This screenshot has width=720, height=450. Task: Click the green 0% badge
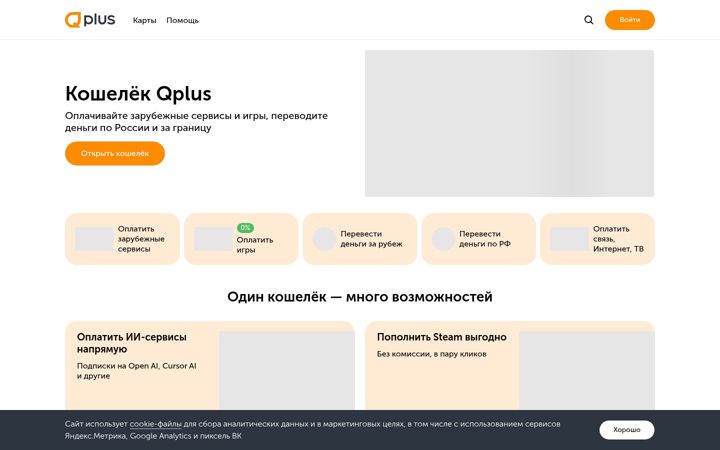click(x=245, y=228)
